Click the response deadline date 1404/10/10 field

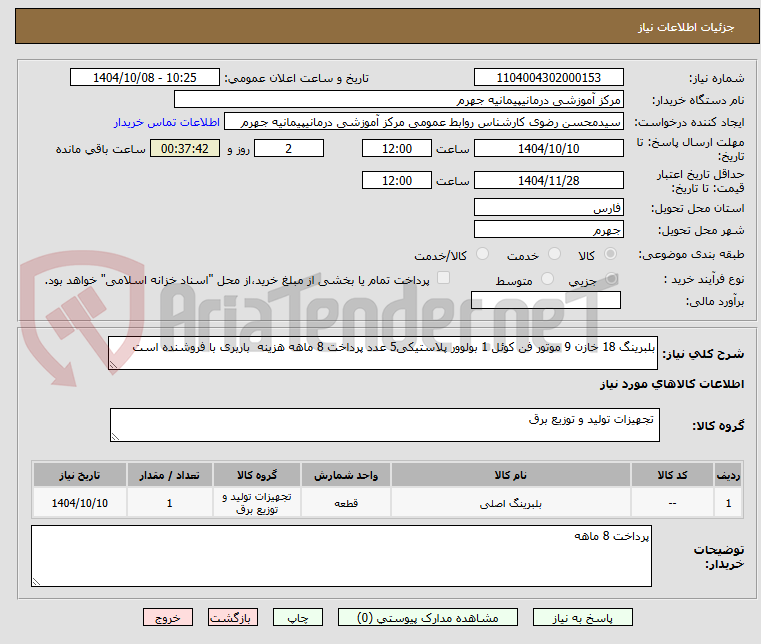tap(549, 149)
